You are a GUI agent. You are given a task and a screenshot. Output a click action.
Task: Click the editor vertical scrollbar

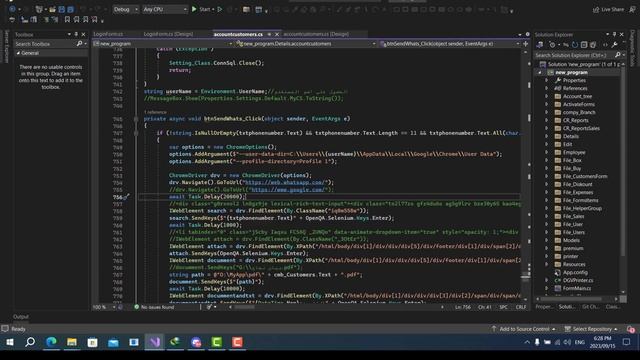[x=526, y=176]
